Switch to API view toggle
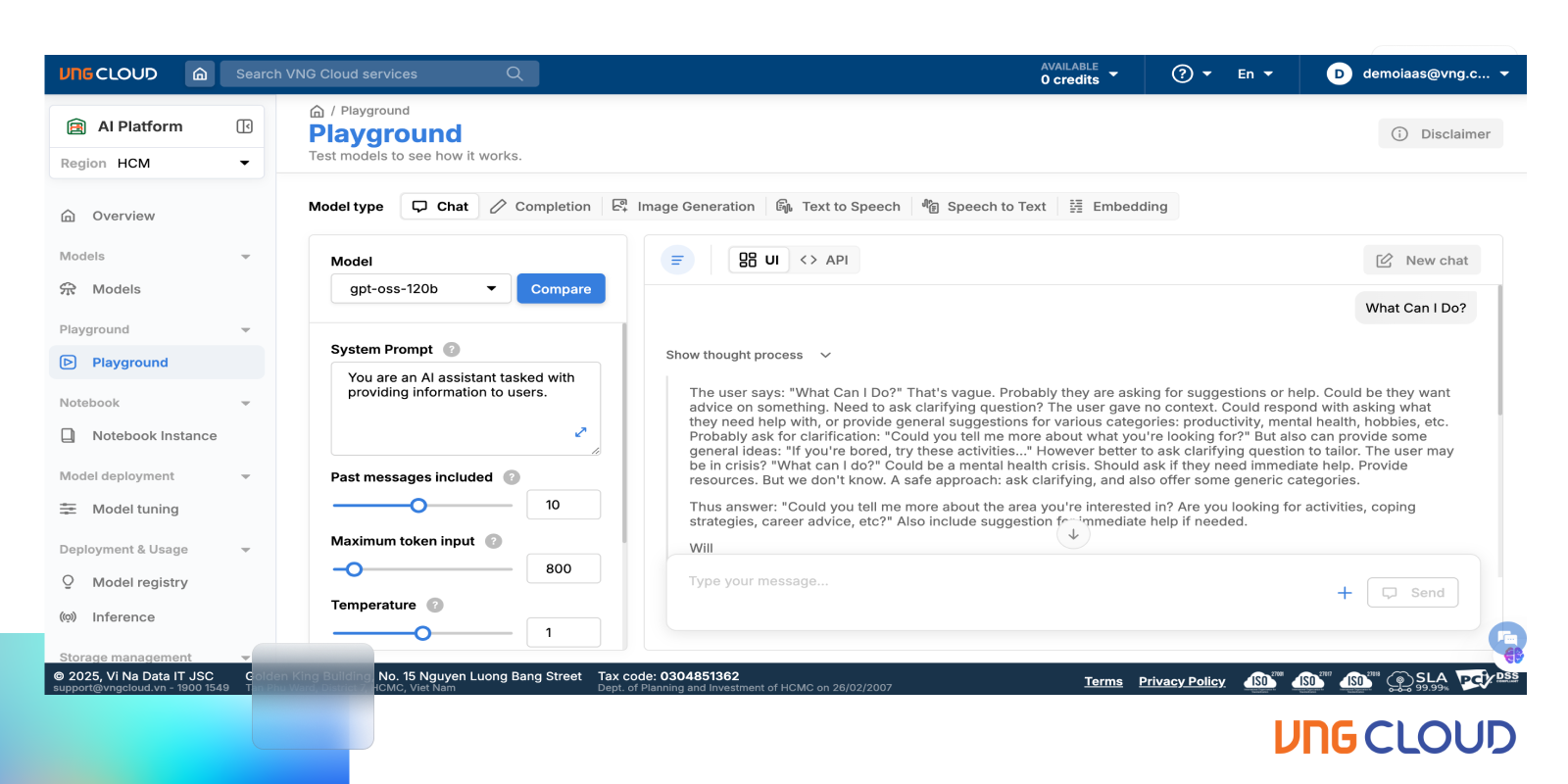The image size is (1568, 784). [x=824, y=260]
